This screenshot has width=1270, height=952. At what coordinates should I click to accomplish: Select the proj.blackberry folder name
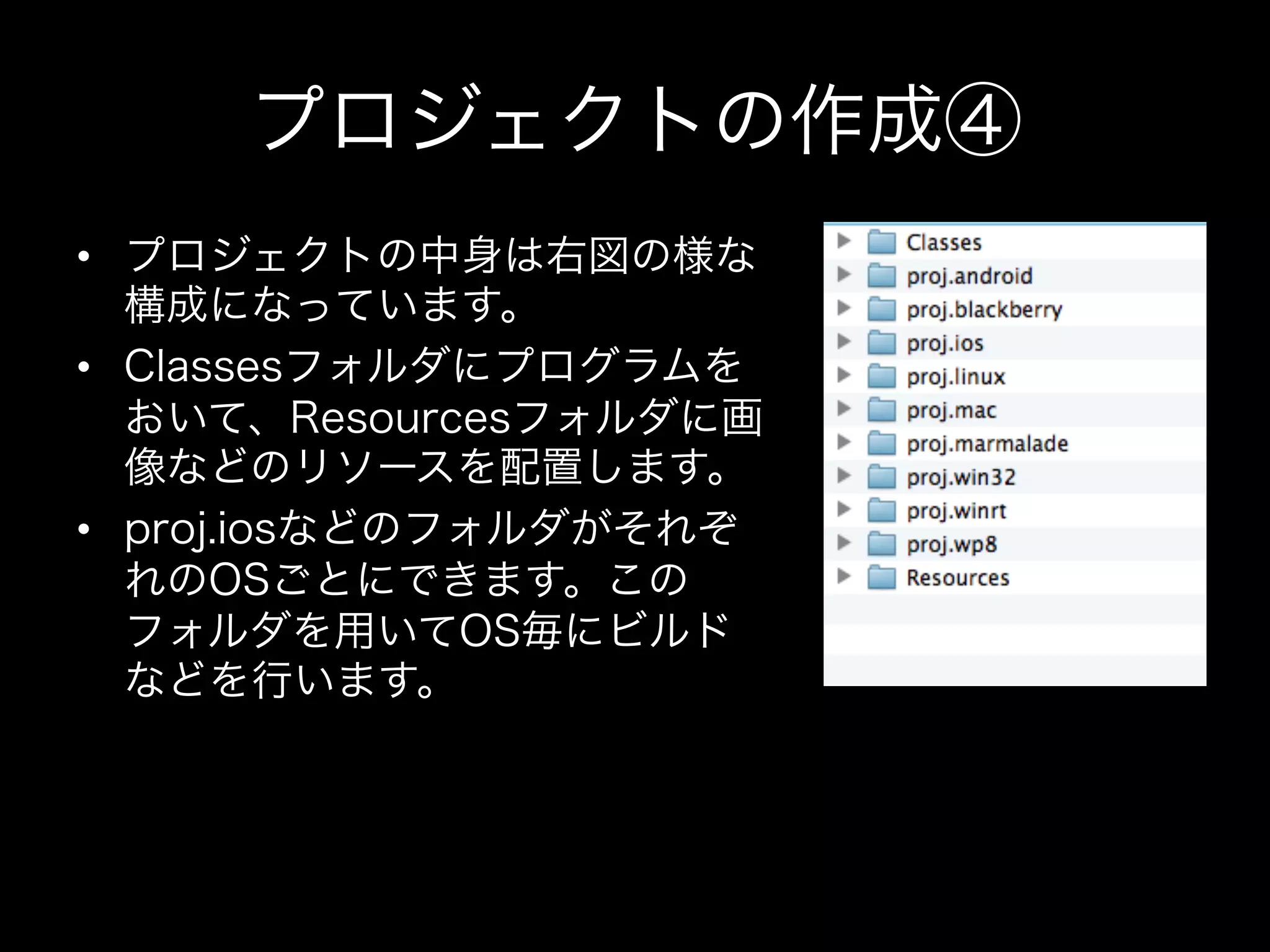pyautogui.click(x=984, y=310)
